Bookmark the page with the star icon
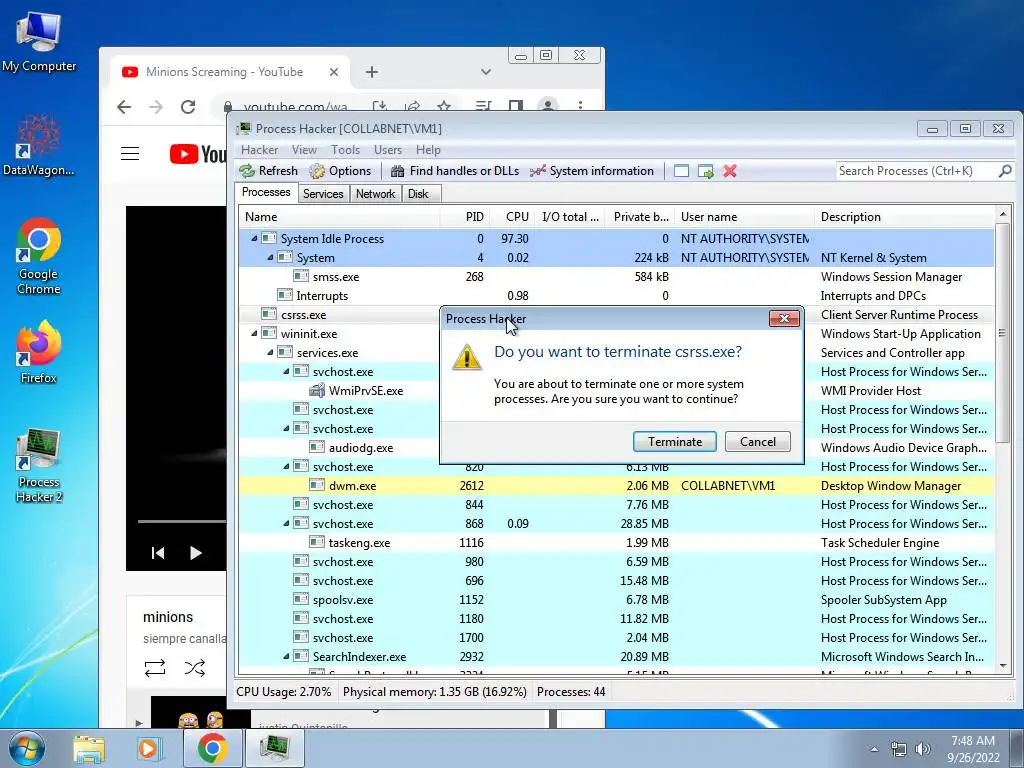 point(443,106)
